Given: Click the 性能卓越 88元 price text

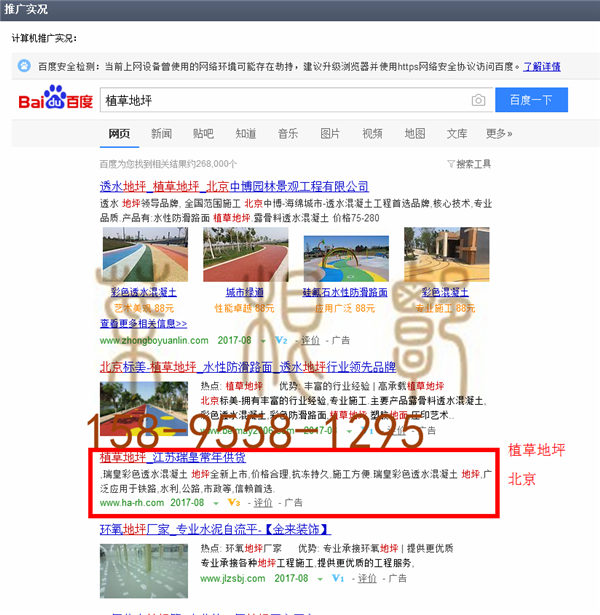Looking at the screenshot, I should [244, 308].
